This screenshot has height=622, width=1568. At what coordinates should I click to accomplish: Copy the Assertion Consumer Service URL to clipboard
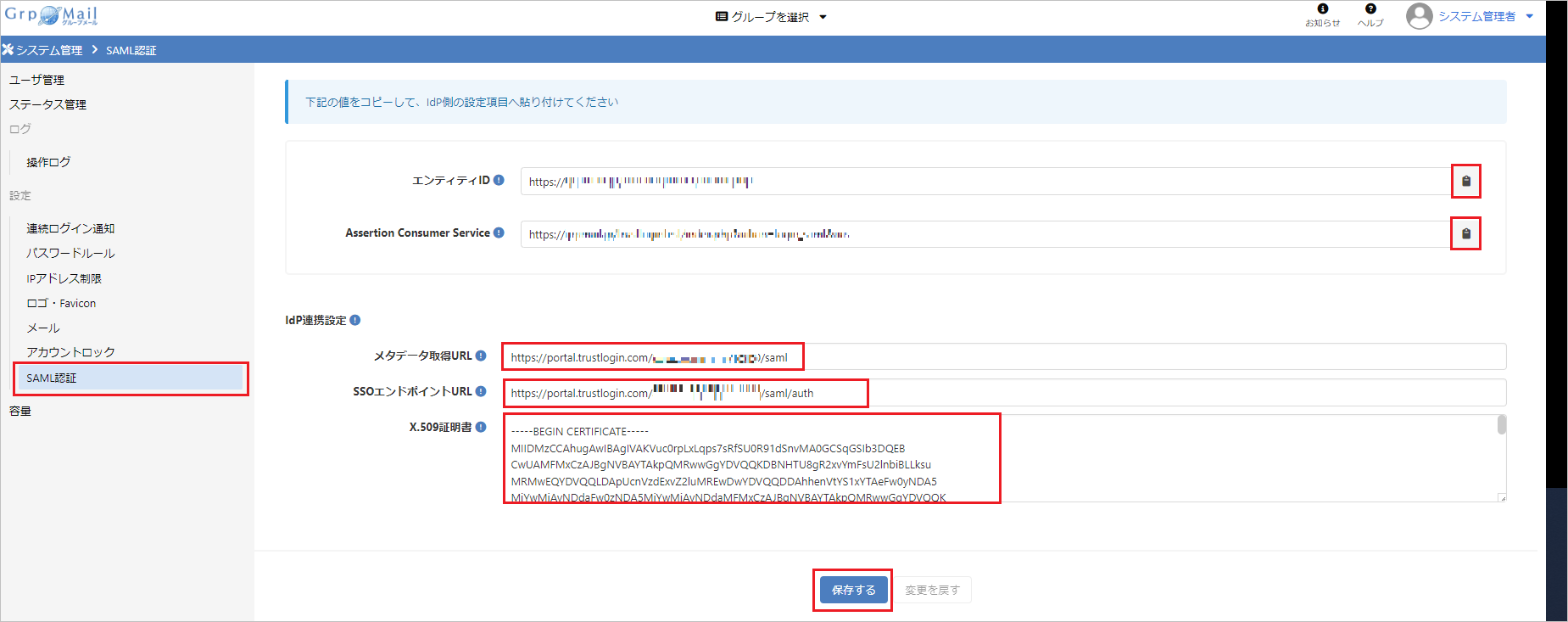(x=1466, y=233)
